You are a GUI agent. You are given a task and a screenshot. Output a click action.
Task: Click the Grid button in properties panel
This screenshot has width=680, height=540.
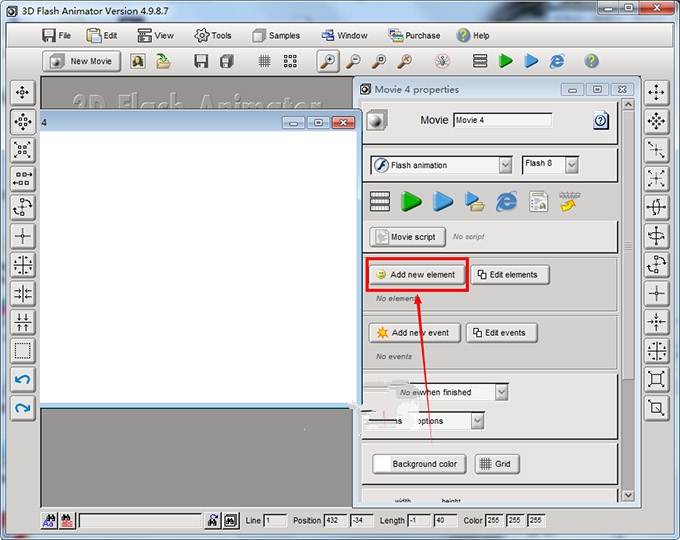pos(497,464)
